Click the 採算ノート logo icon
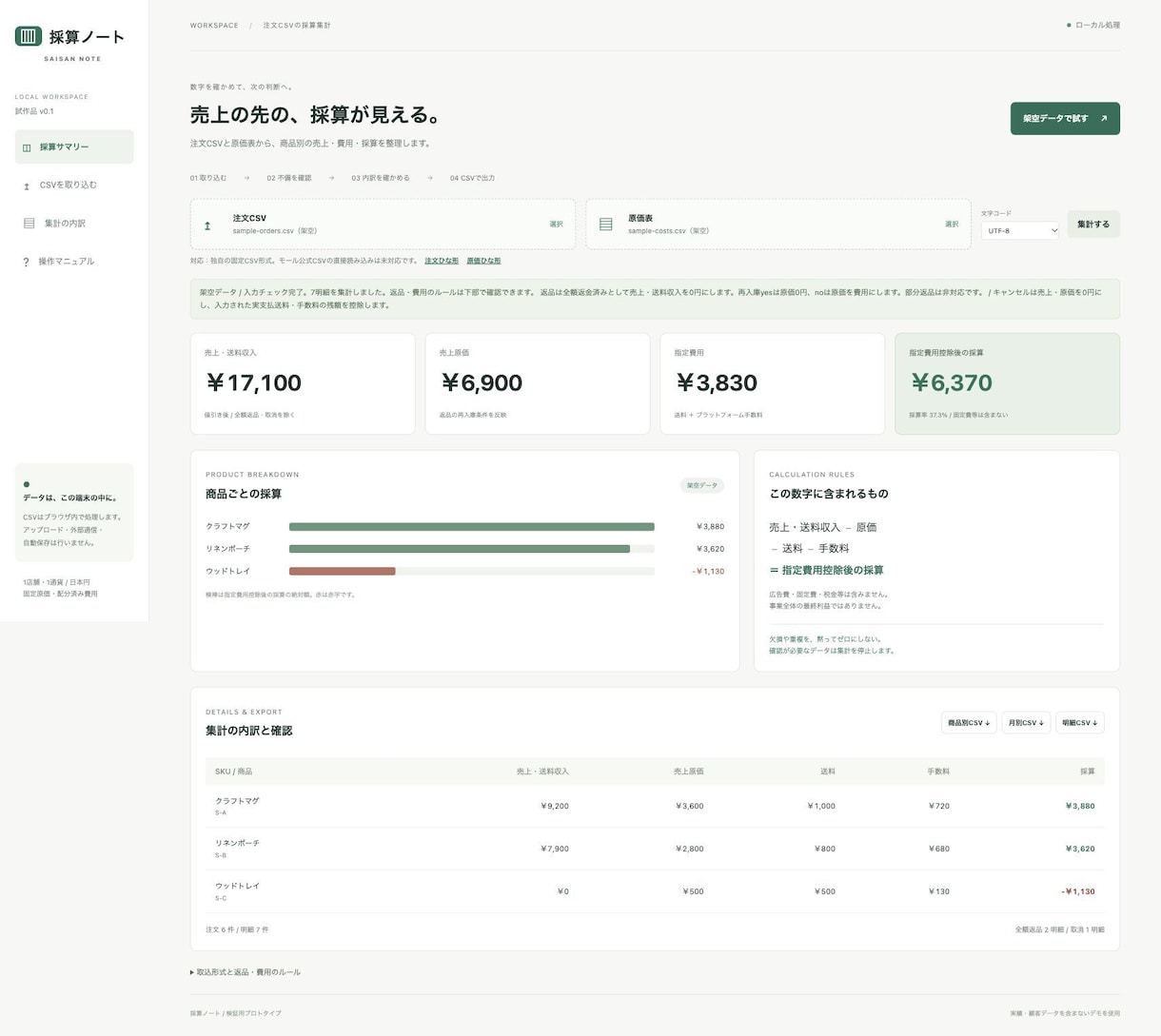This screenshot has height=1036, width=1161. [29, 36]
